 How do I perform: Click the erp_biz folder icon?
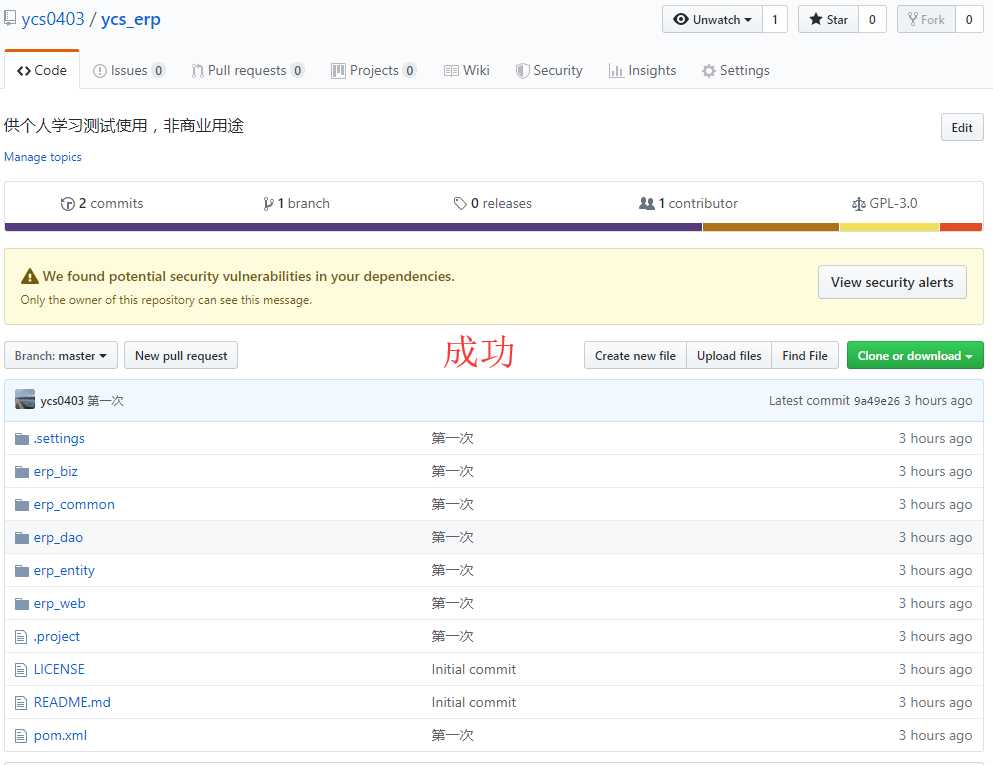click(22, 472)
